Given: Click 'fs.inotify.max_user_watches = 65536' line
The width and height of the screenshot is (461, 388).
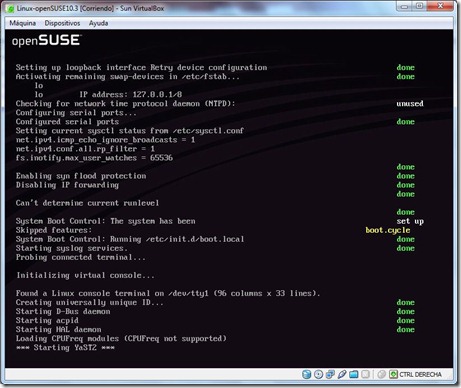Looking at the screenshot, I should [x=94, y=158].
